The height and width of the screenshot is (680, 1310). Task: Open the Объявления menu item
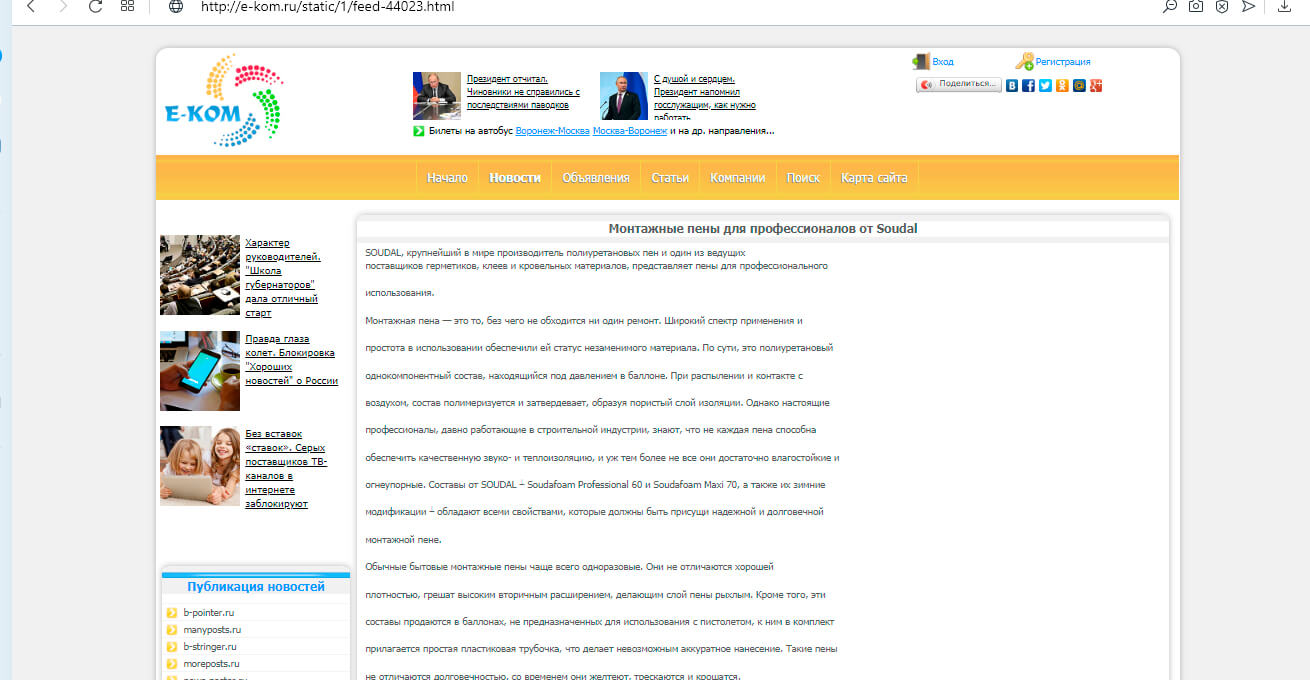point(596,178)
